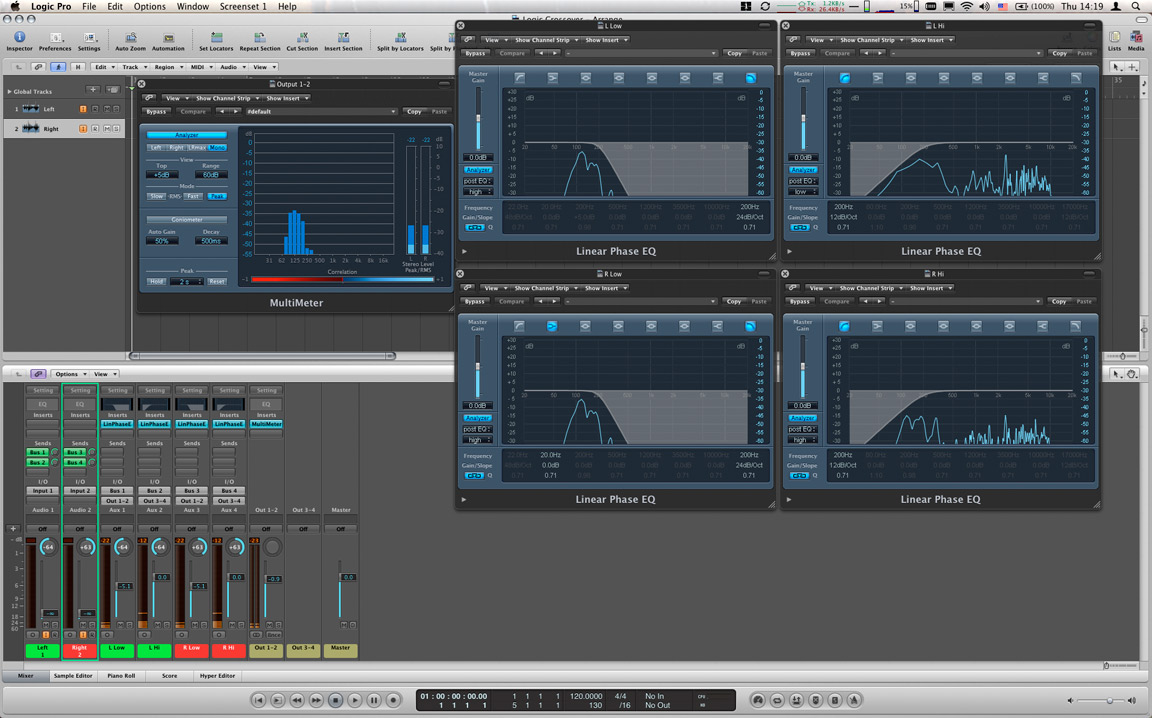
Task: Click the Record transport button
Action: coord(393,700)
